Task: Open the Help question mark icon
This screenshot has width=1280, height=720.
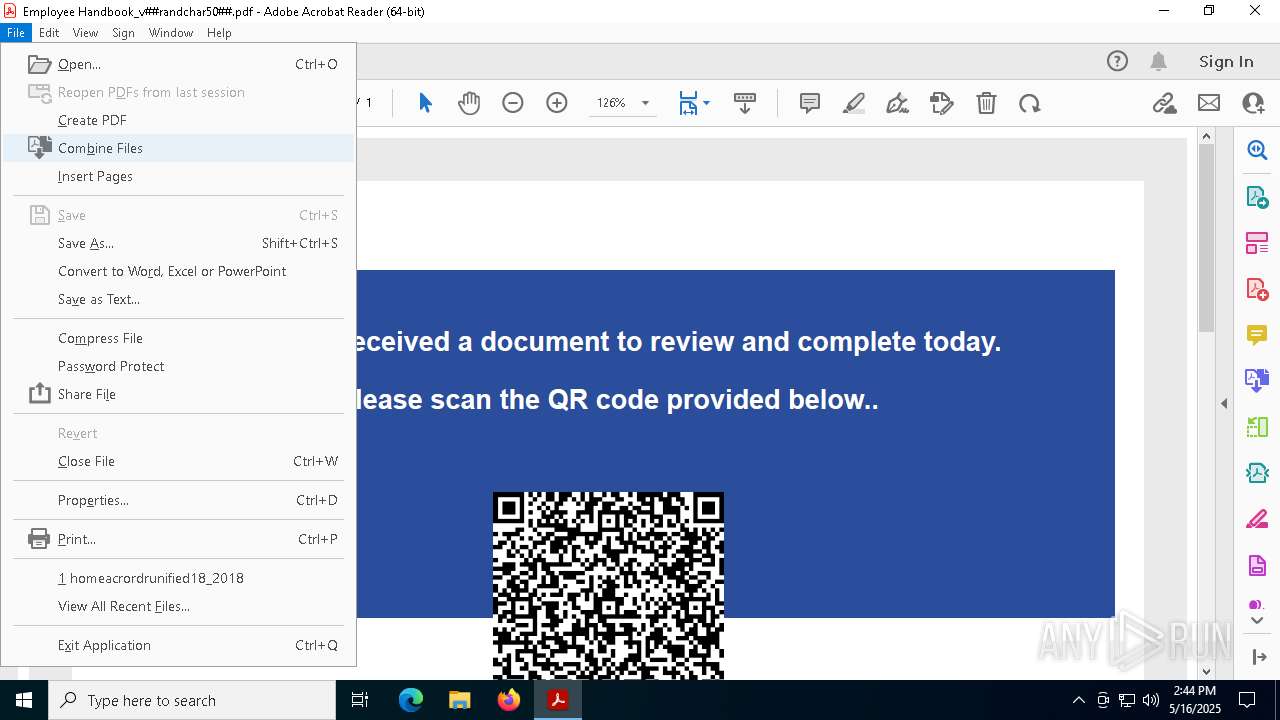Action: pos(1117,61)
